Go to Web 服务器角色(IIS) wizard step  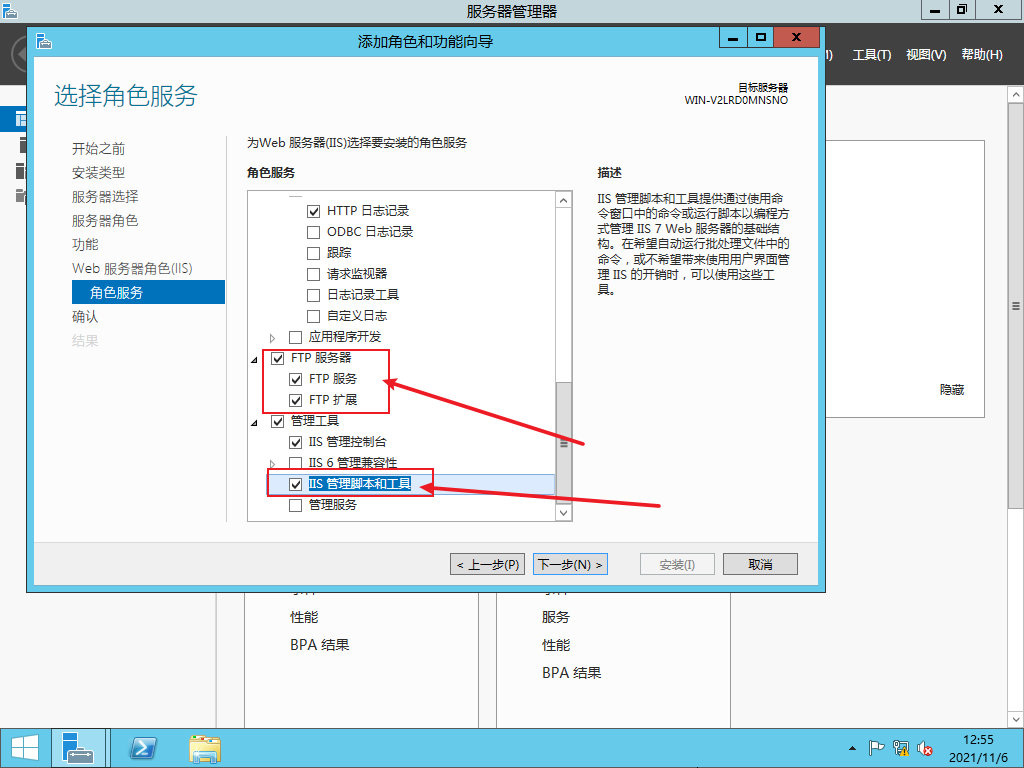click(x=132, y=268)
